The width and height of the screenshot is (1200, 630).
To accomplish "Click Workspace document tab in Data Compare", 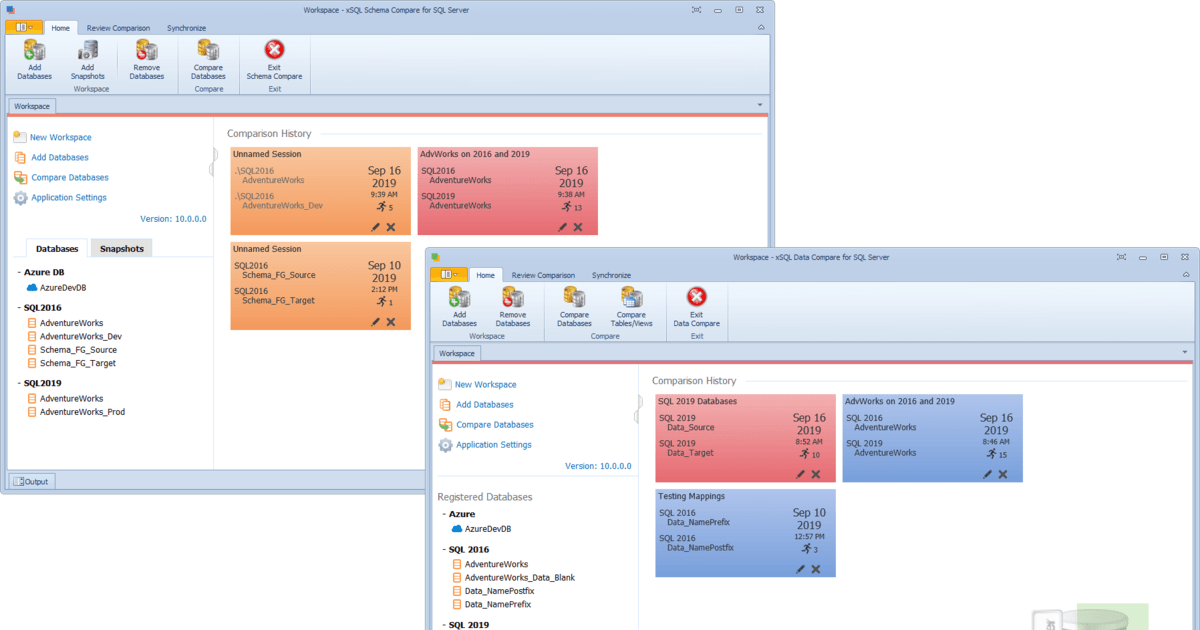I will (457, 353).
